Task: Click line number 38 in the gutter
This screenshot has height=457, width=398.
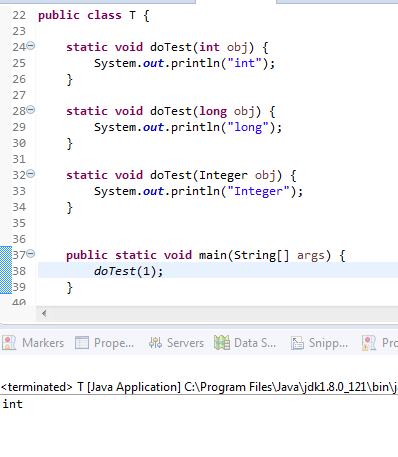Action: click(19, 271)
